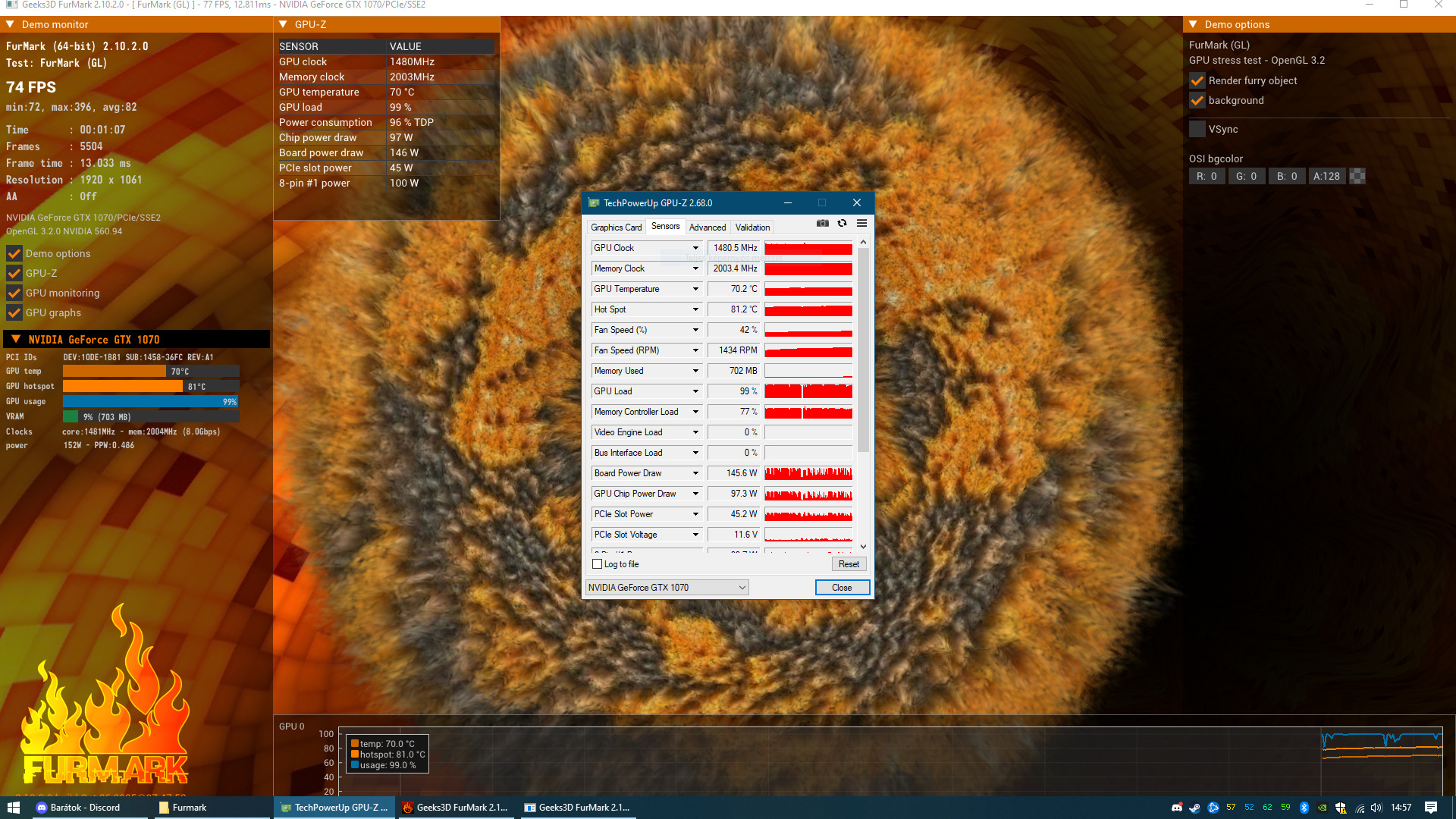
Task: Collapse the Demo monitor panel triangle
Action: (11, 24)
